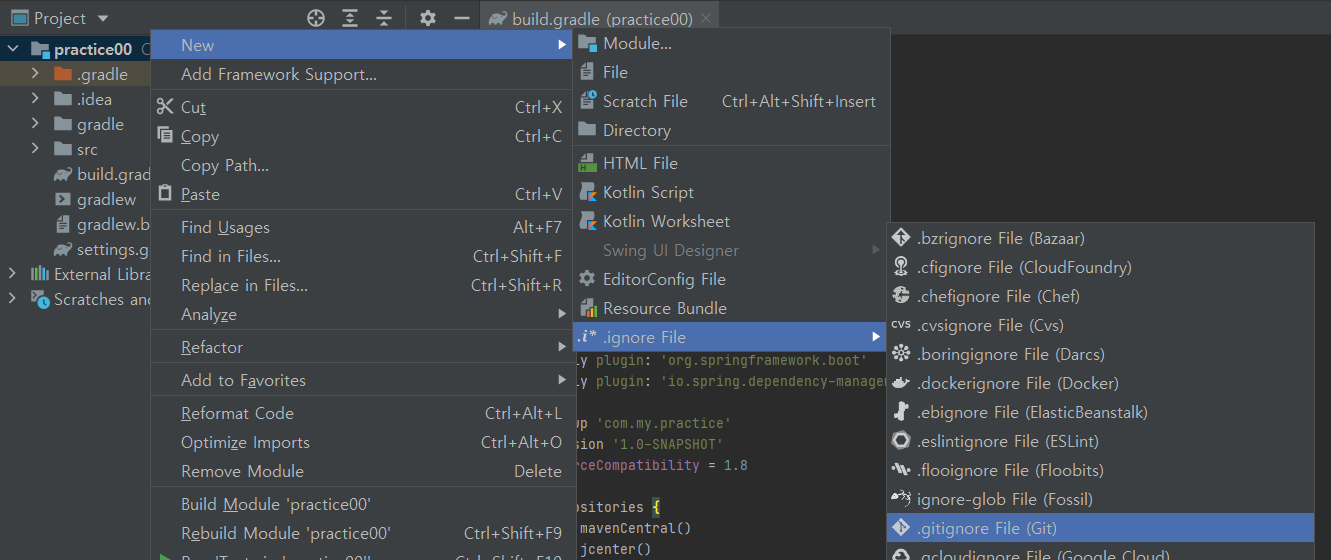Choose Reformat Code
Viewport: 1331px width, 560px height.
click(362, 413)
